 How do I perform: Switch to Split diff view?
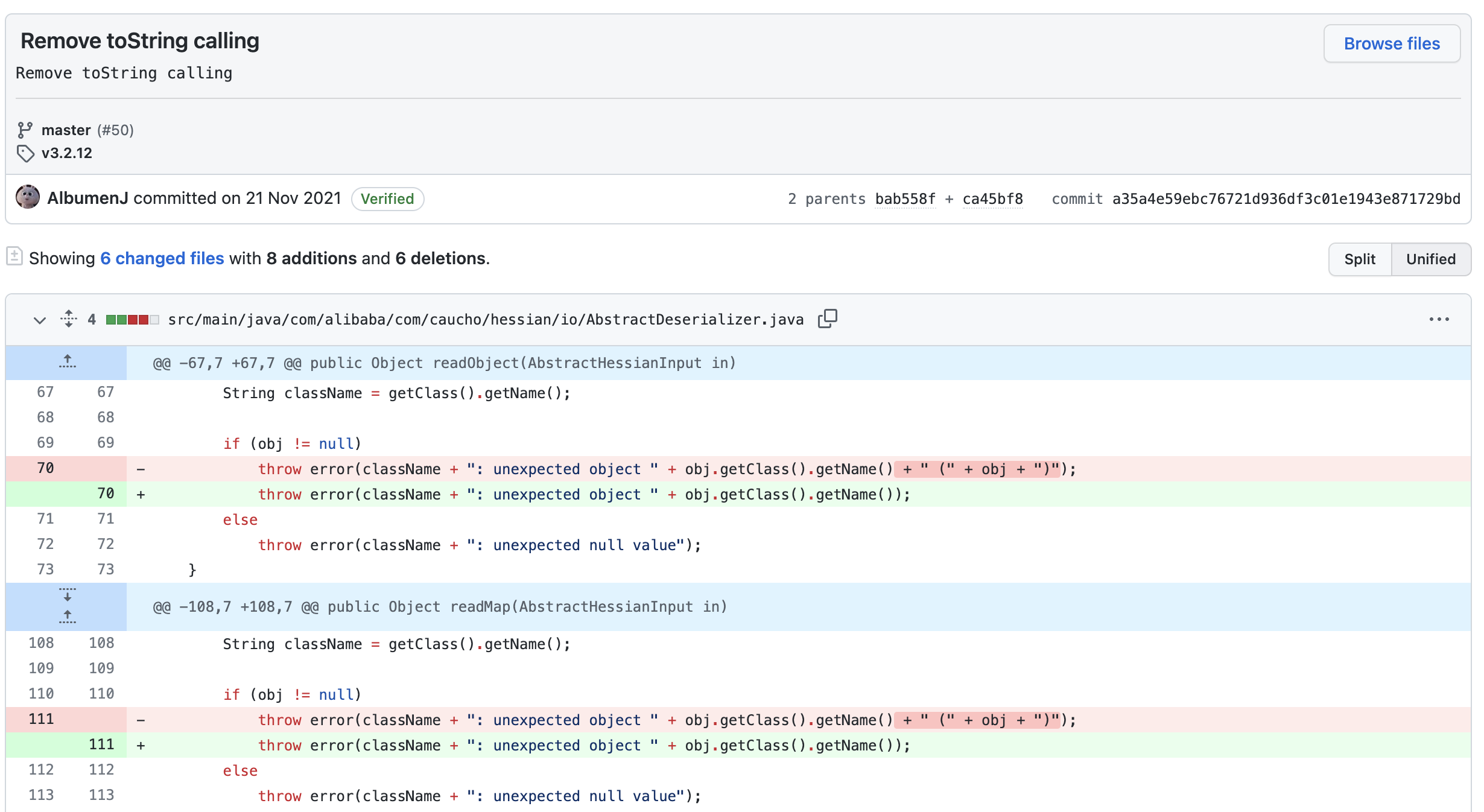coord(1359,259)
